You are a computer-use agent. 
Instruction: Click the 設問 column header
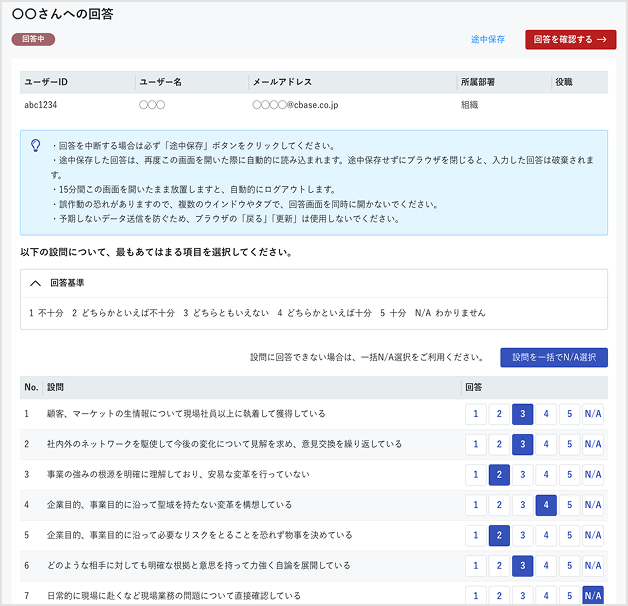(55, 387)
